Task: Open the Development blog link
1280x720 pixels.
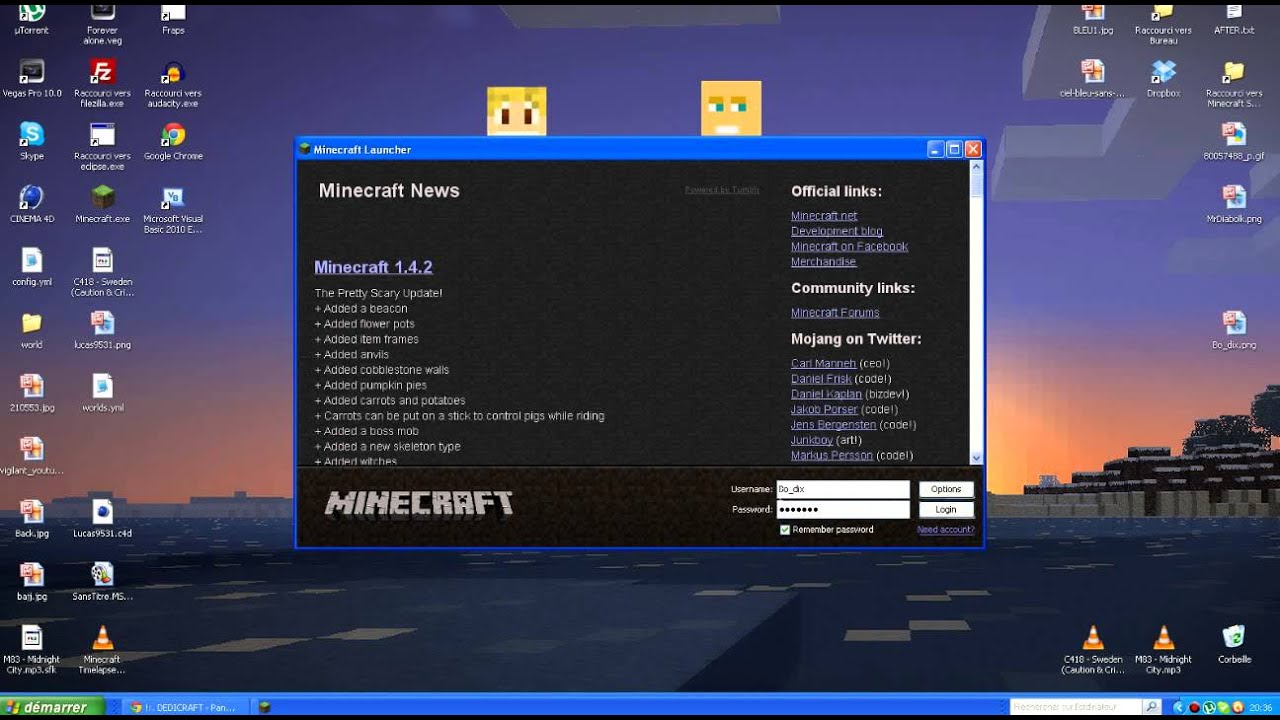Action: (837, 231)
